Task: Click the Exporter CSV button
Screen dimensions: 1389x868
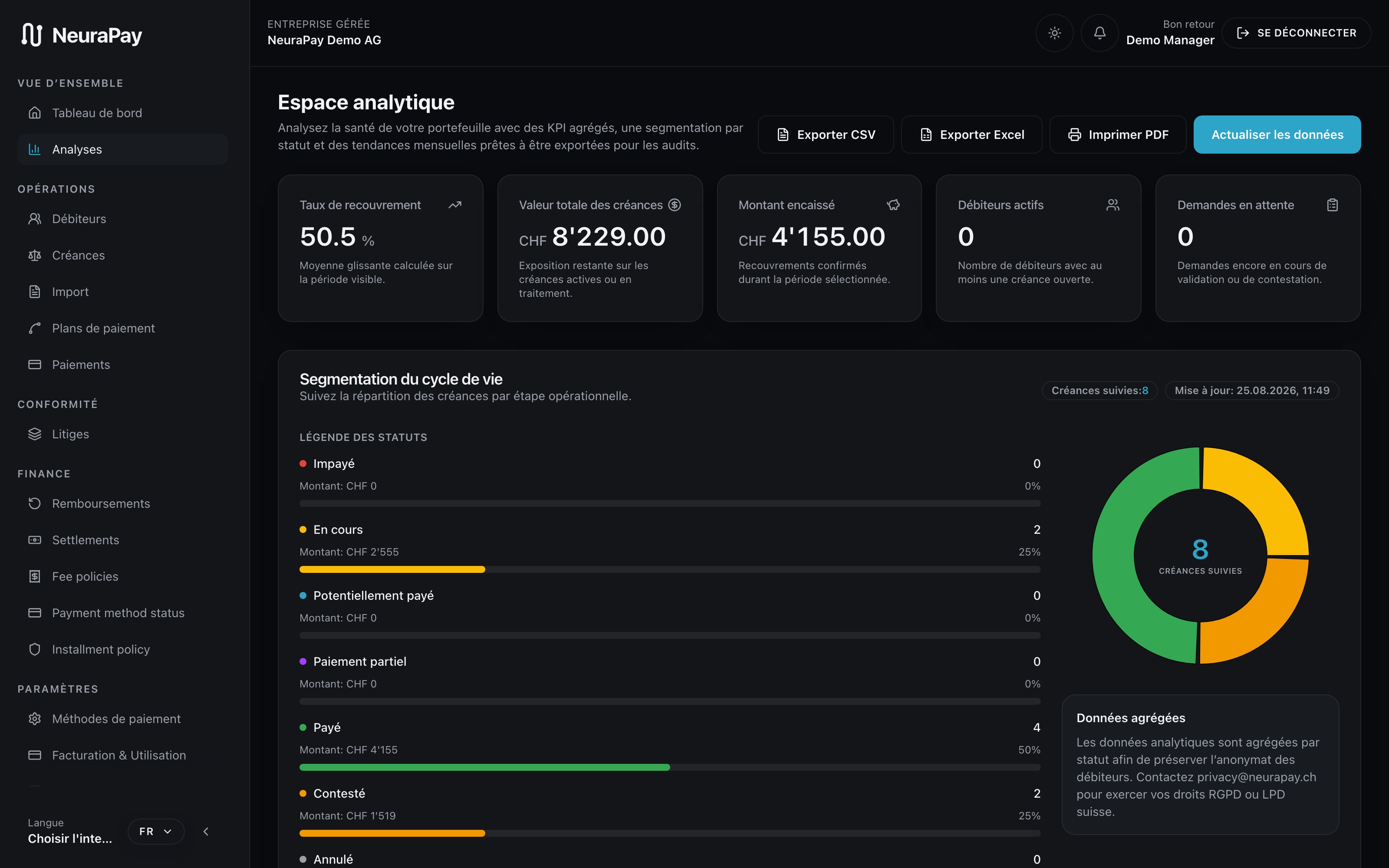Action: click(x=825, y=135)
